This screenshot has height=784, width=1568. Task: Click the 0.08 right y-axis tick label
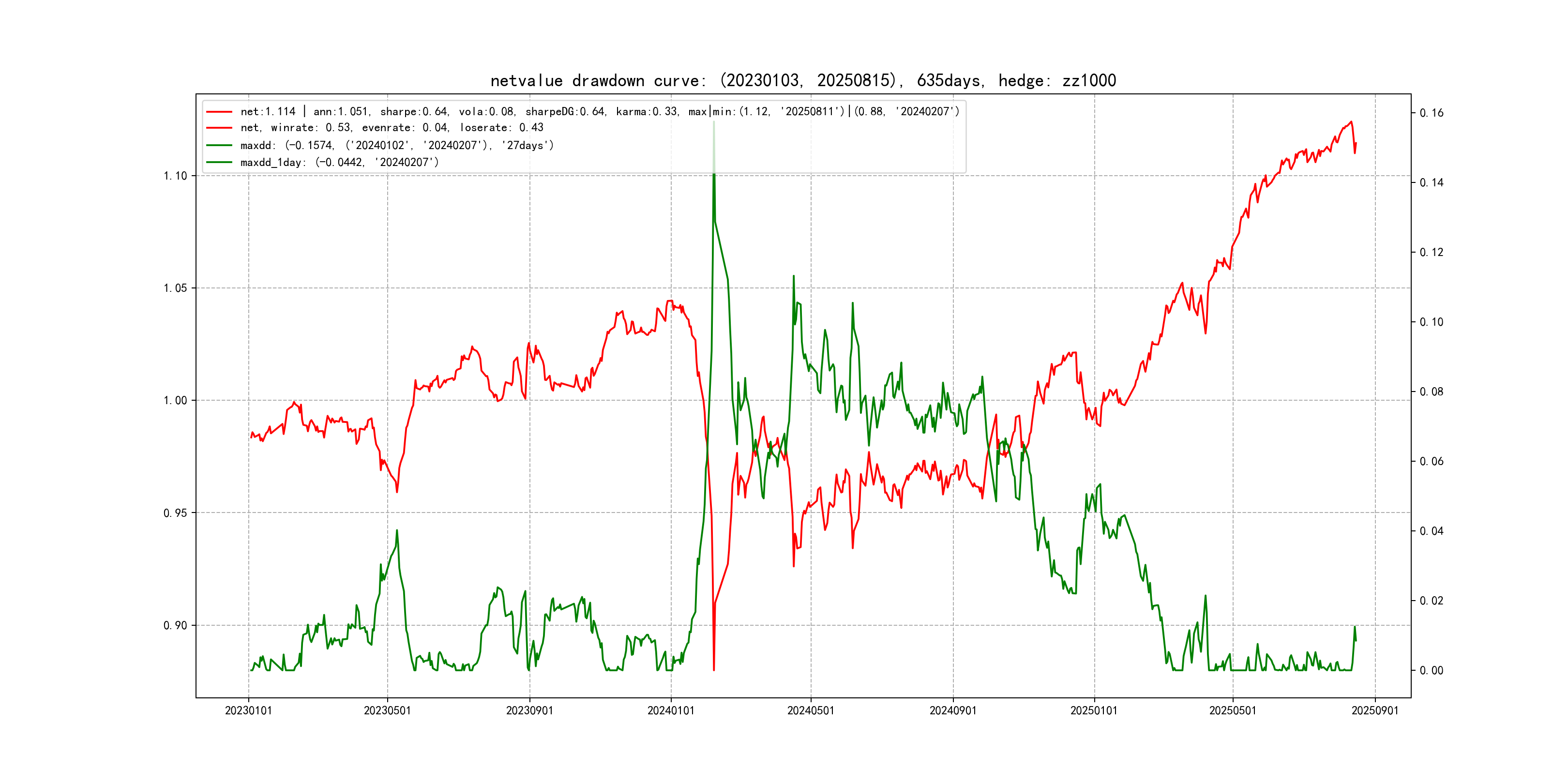(x=1431, y=392)
